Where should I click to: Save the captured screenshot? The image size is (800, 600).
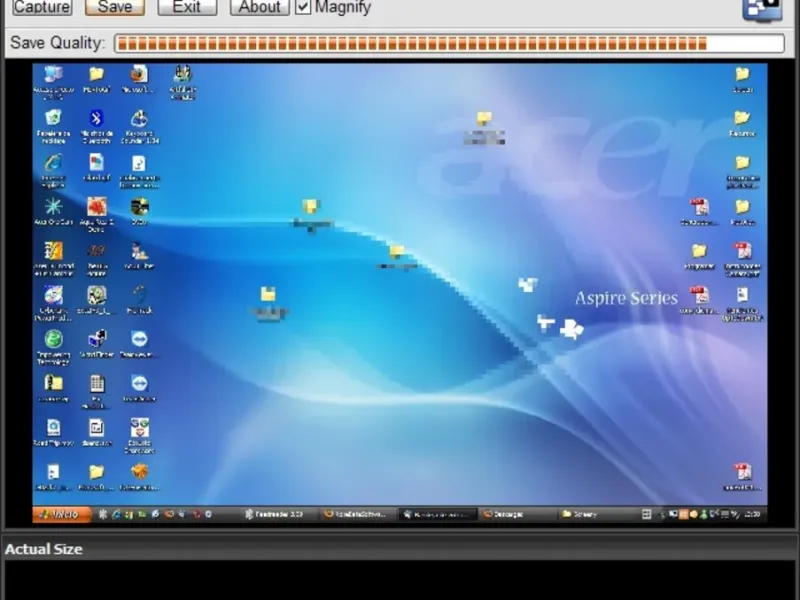pyautogui.click(x=115, y=7)
